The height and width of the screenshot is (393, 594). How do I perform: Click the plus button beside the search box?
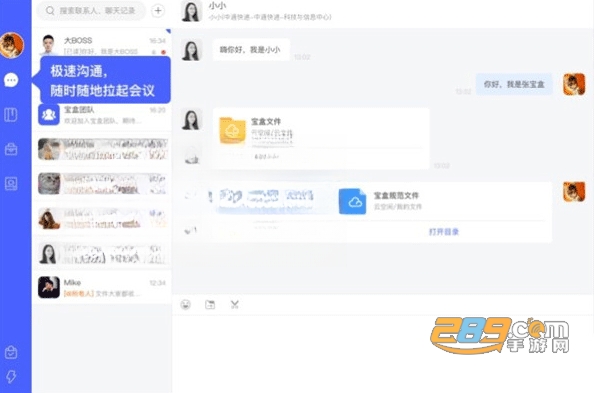click(158, 11)
